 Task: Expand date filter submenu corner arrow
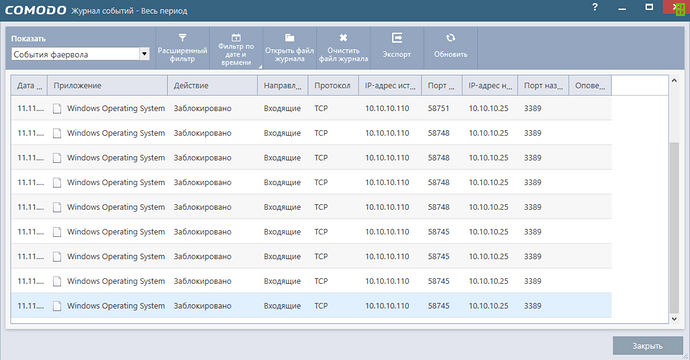coord(260,67)
